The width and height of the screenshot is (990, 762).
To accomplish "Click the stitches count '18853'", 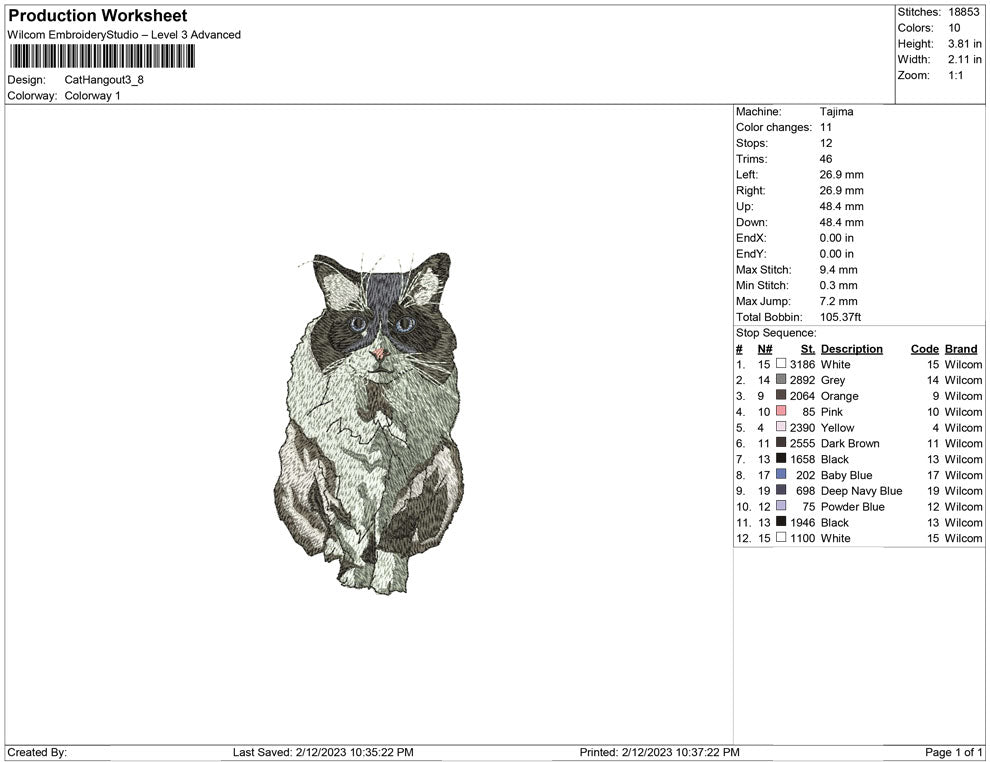I will pyautogui.click(x=964, y=12).
